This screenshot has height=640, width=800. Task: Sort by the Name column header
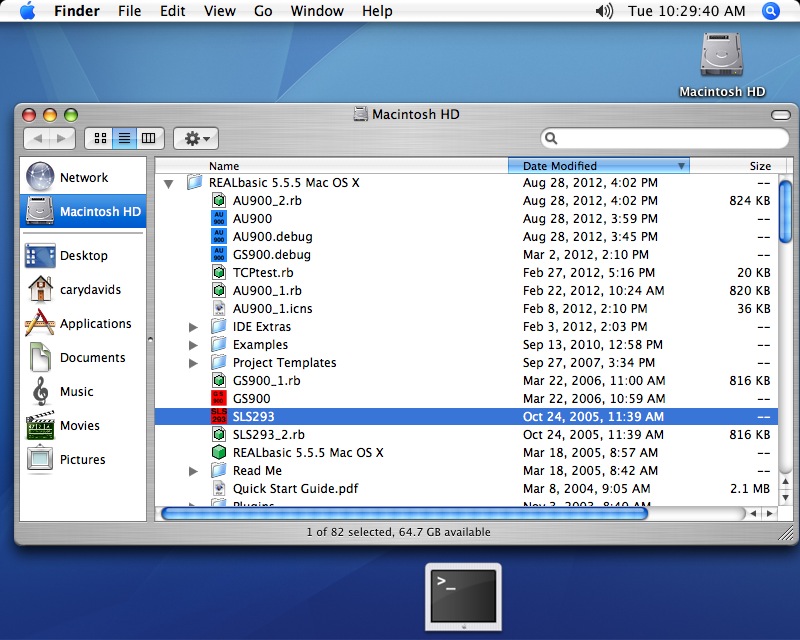[332, 166]
